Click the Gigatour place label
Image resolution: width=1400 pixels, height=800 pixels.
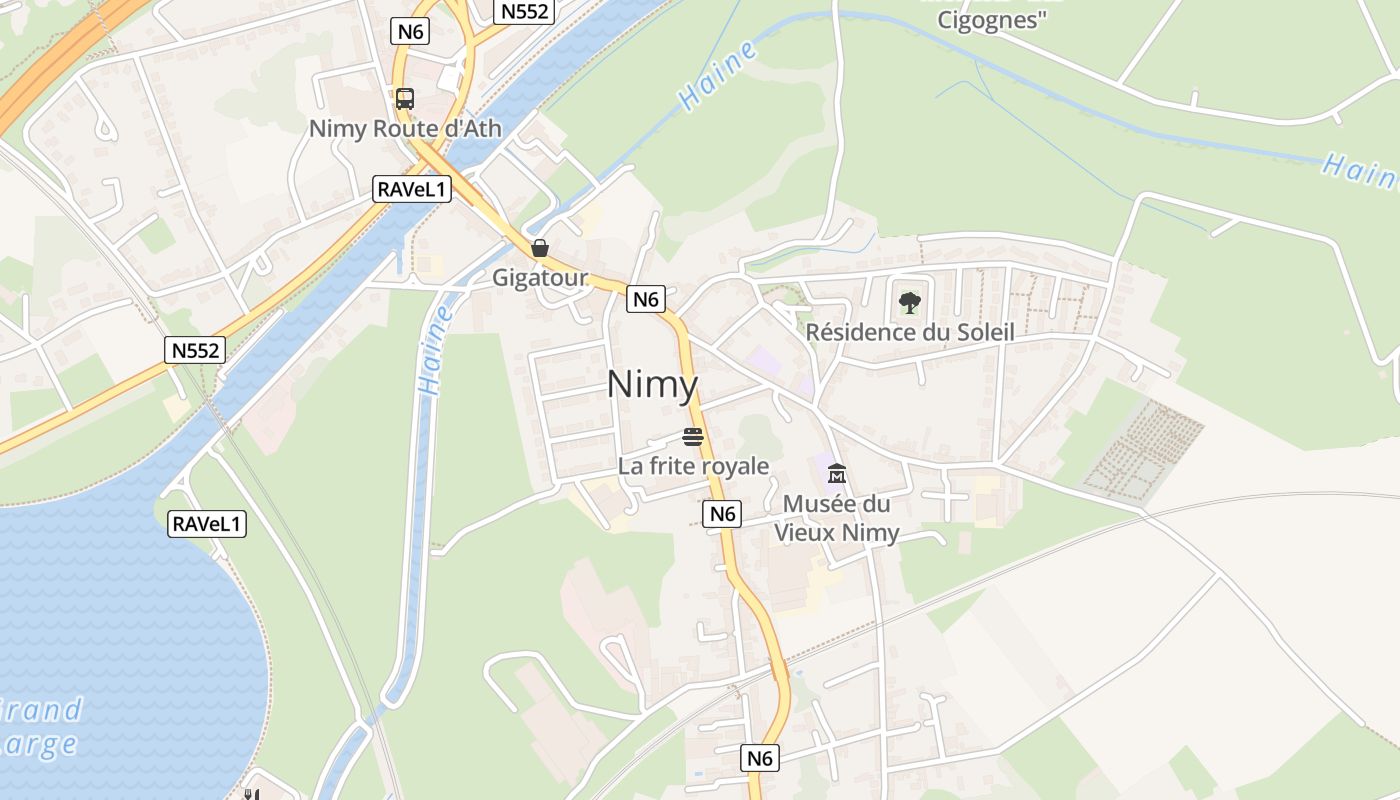(540, 278)
